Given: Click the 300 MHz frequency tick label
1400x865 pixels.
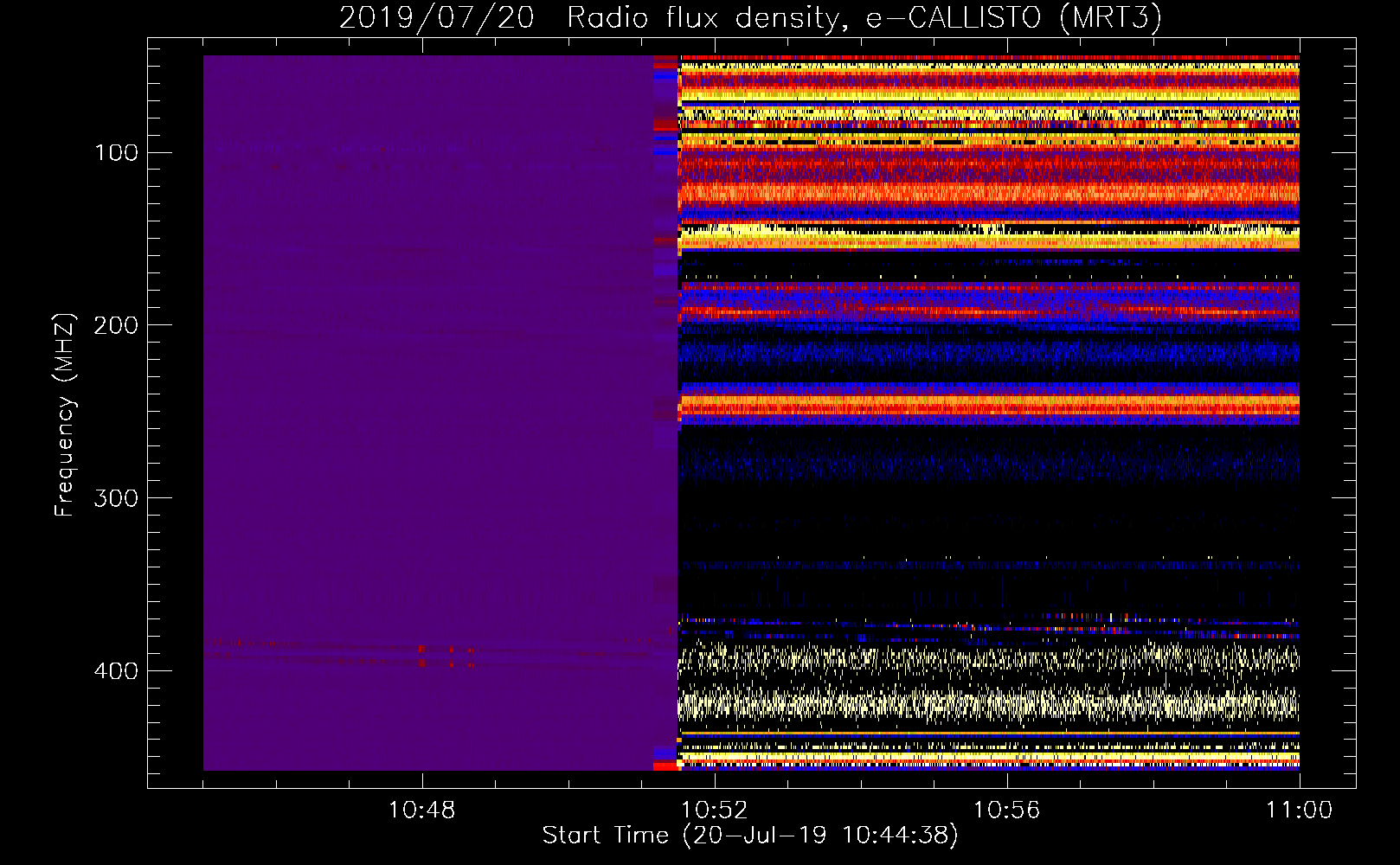Looking at the screenshot, I should tap(117, 499).
